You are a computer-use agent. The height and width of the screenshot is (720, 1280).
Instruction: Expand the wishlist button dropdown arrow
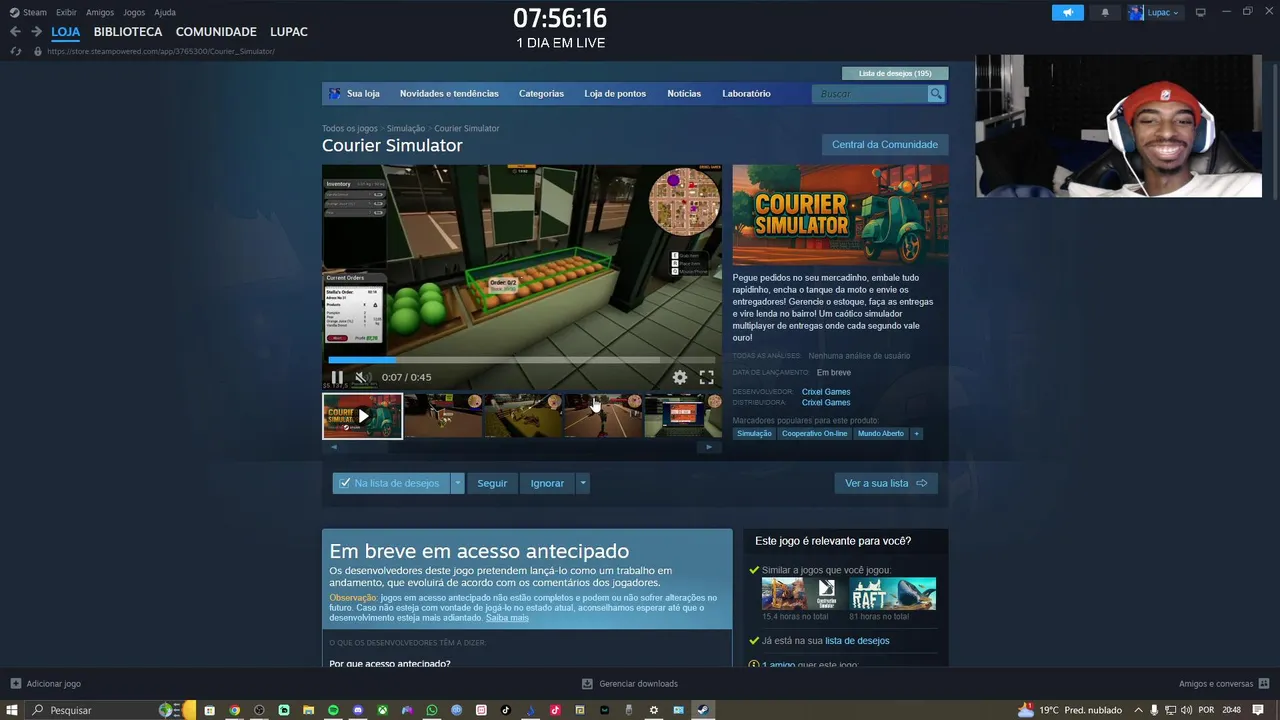pyautogui.click(x=458, y=483)
